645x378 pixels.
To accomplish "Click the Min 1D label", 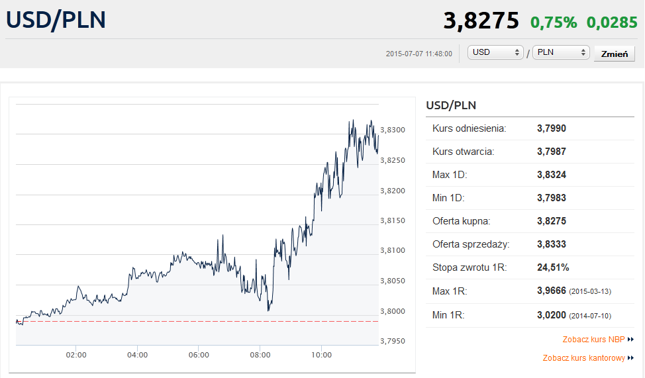I will tap(448, 198).
